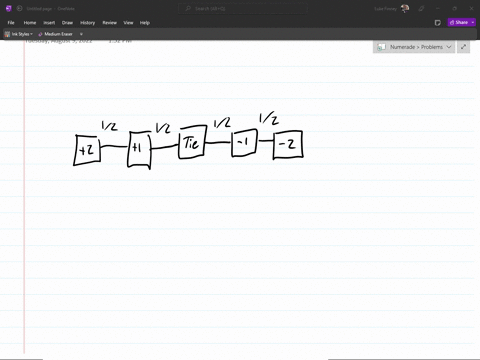Switch to the Insert tab
The height and width of the screenshot is (360, 480).
(49, 23)
